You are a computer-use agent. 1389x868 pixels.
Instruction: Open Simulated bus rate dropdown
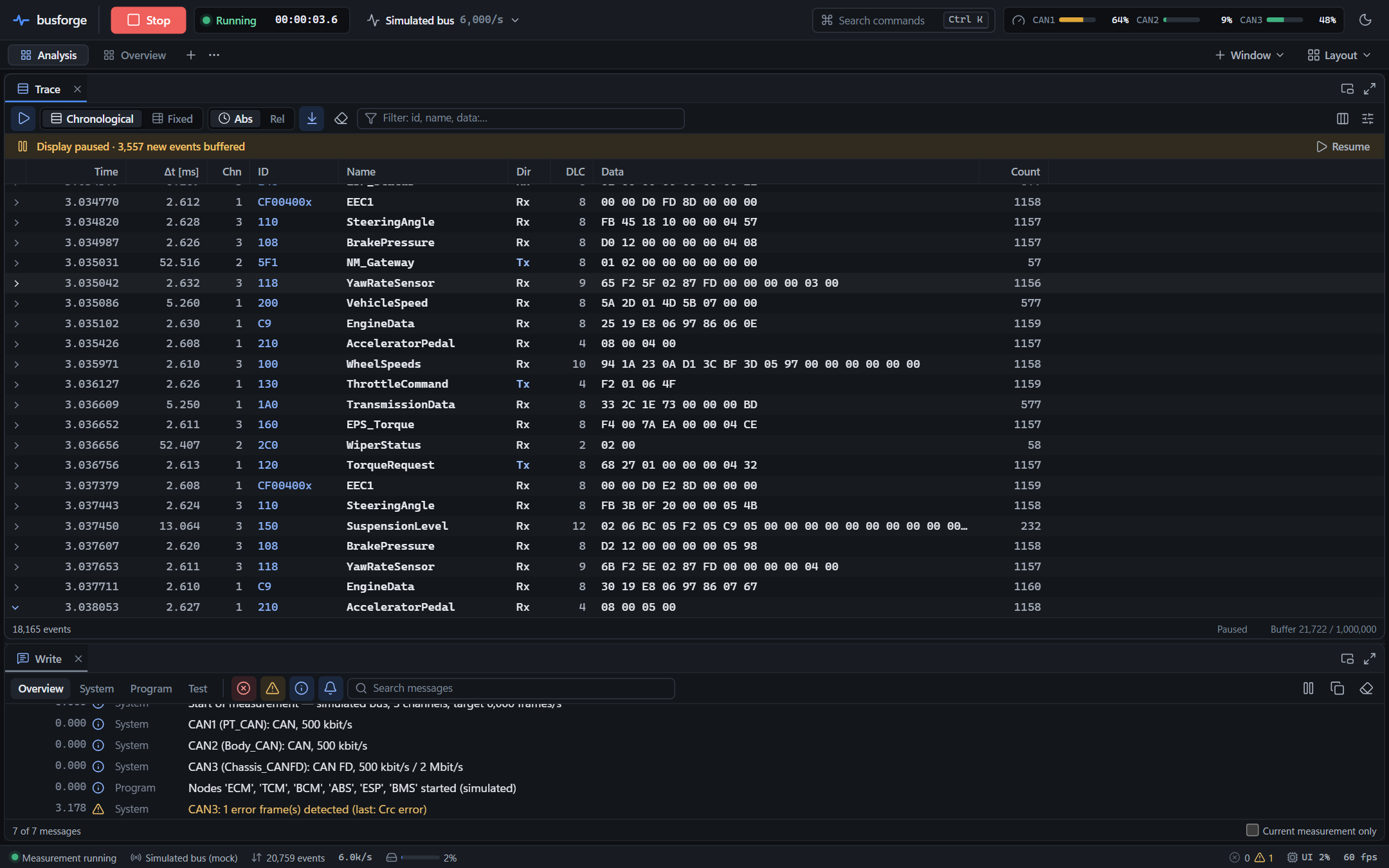pyautogui.click(x=443, y=20)
